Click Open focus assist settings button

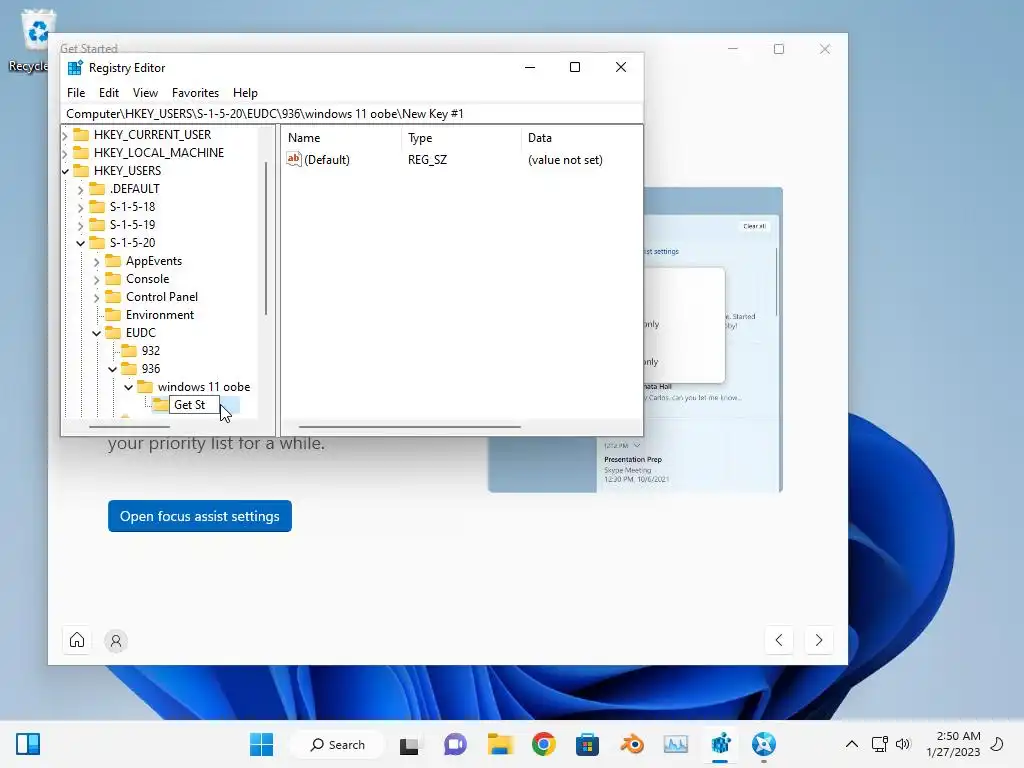200,516
